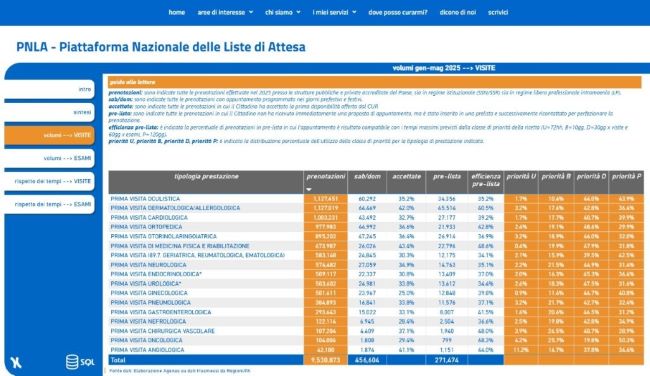Screen dimensions: 650x376
Task: Click the guida alla lettura heading bar
Action: [x=375, y=82]
